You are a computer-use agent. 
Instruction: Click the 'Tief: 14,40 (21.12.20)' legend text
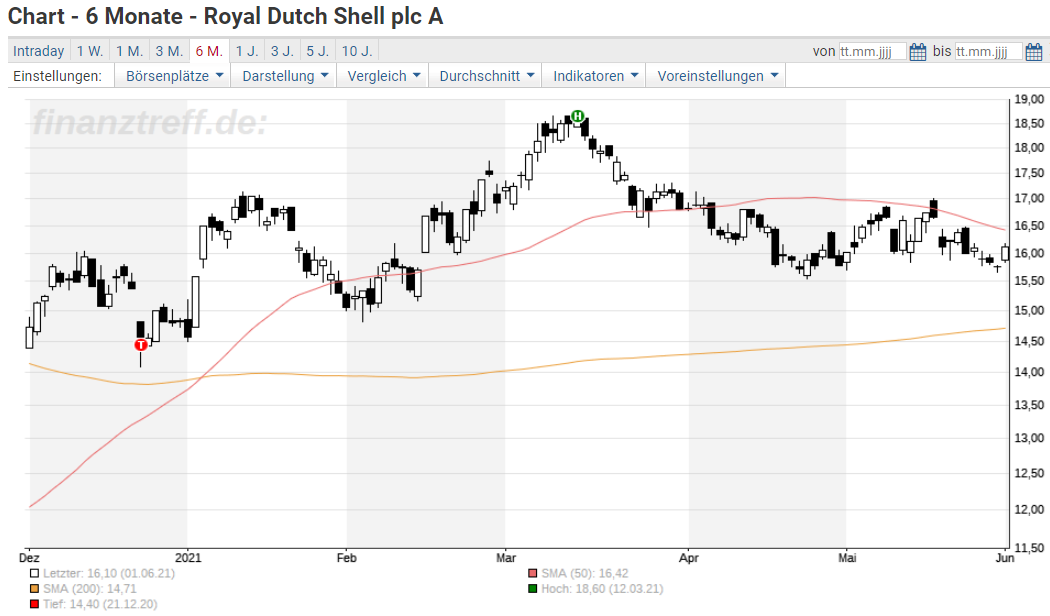point(100,604)
